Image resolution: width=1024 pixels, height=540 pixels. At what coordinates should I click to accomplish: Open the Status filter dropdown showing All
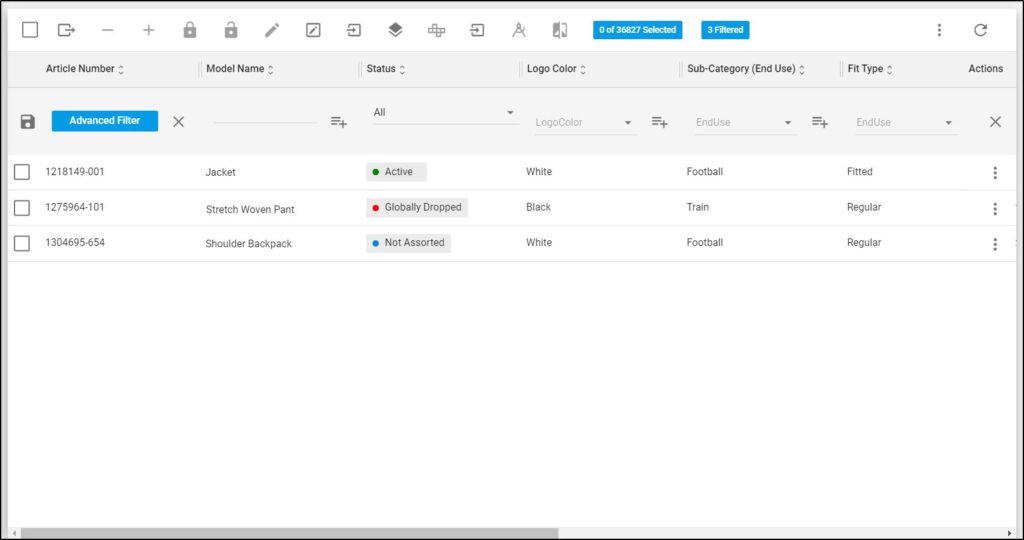[x=445, y=113]
